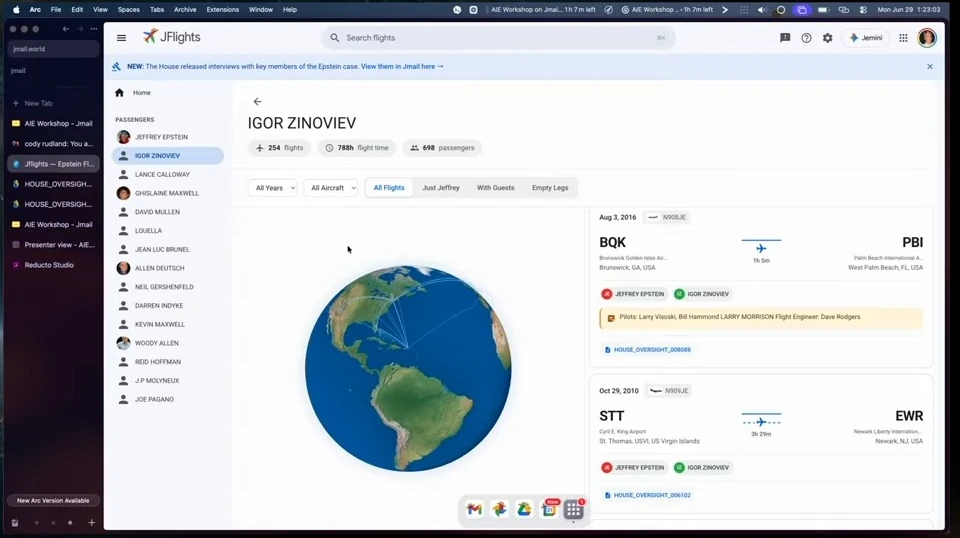This screenshot has width=960, height=538.
Task: Select passenger J.P Molyneux
Action: tap(168, 381)
